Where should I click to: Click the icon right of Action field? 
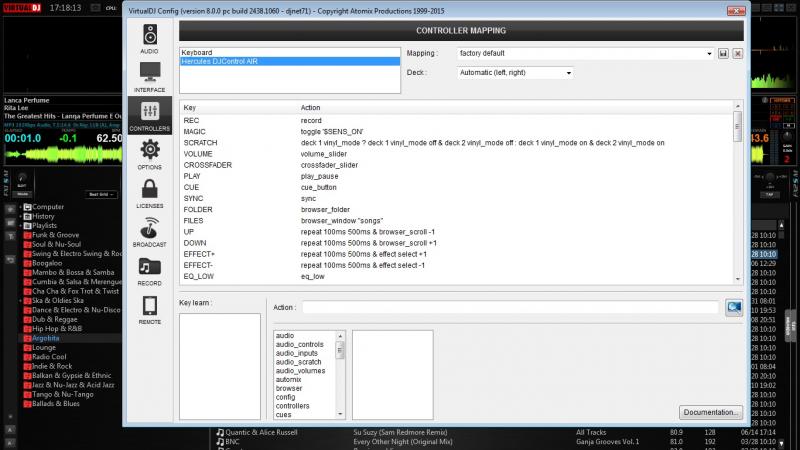[x=735, y=307]
